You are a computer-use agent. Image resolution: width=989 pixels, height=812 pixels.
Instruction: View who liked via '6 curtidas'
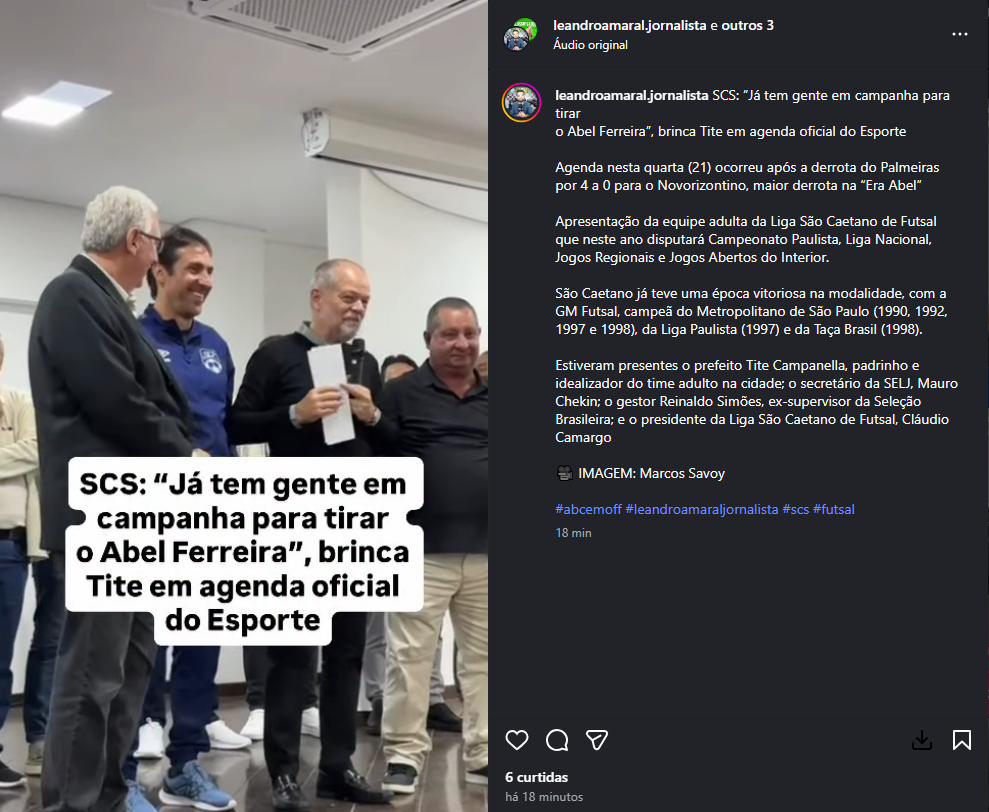(x=536, y=777)
